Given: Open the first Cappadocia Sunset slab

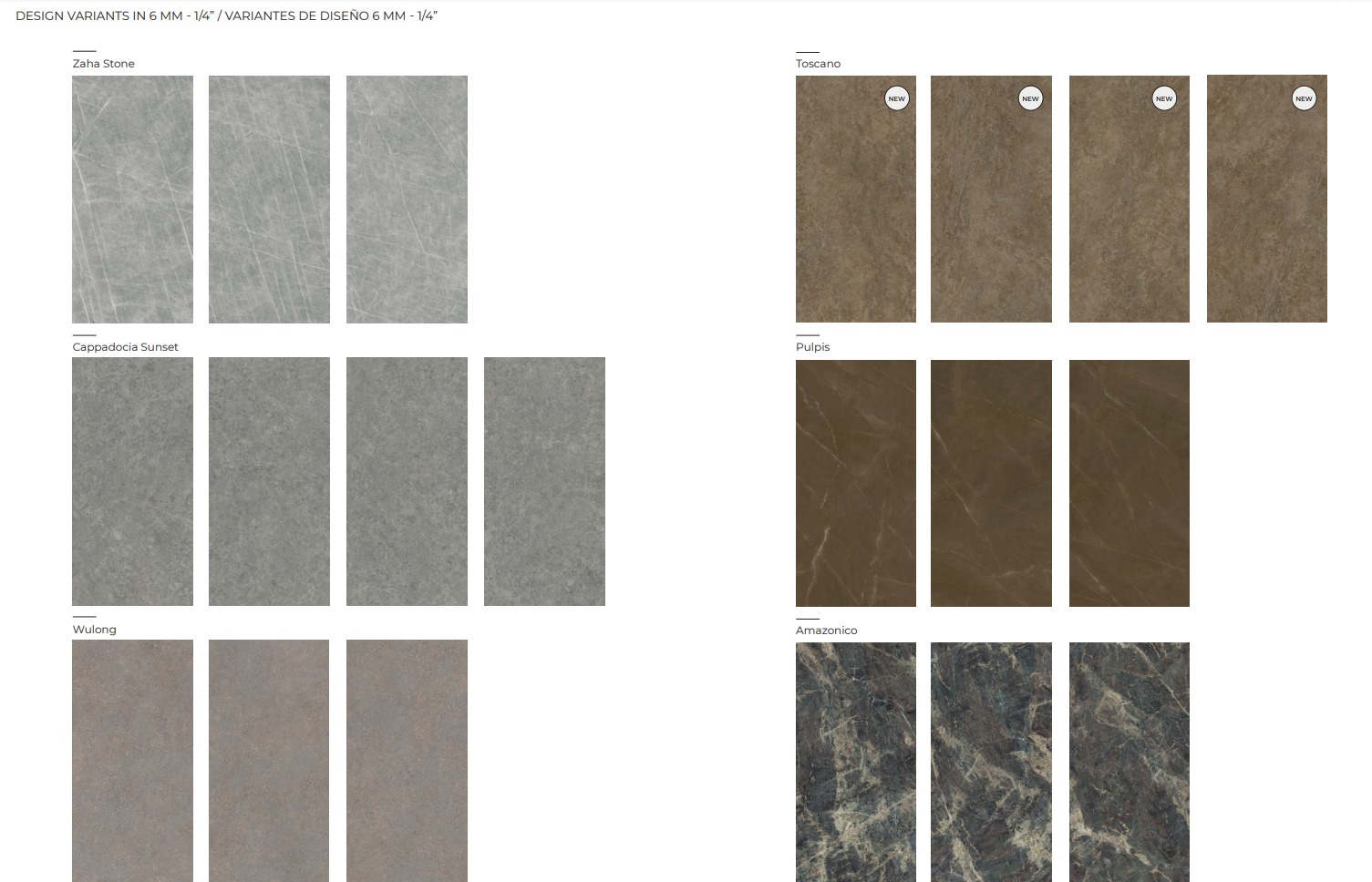Looking at the screenshot, I should 132,481.
